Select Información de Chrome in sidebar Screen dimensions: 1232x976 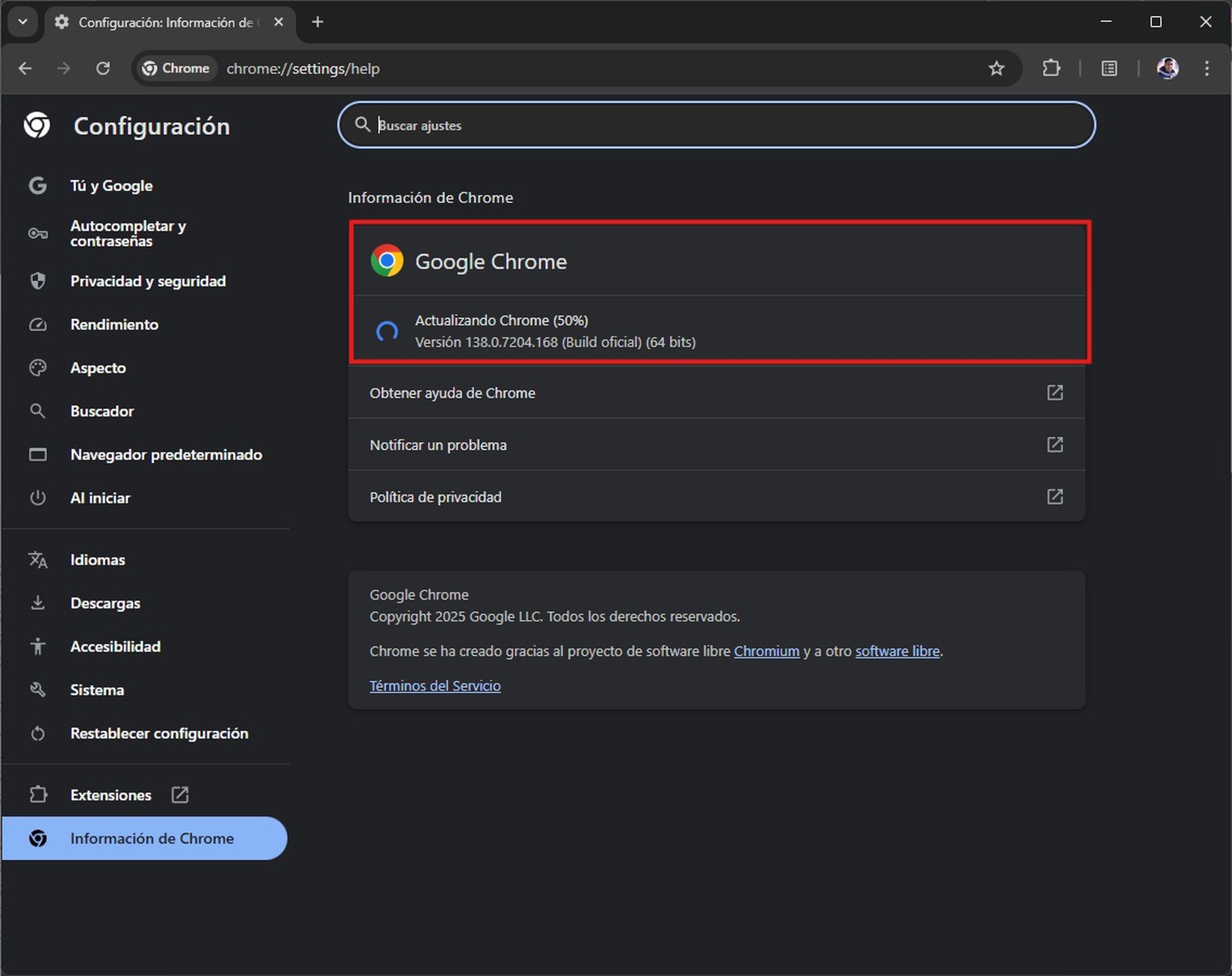click(x=144, y=838)
